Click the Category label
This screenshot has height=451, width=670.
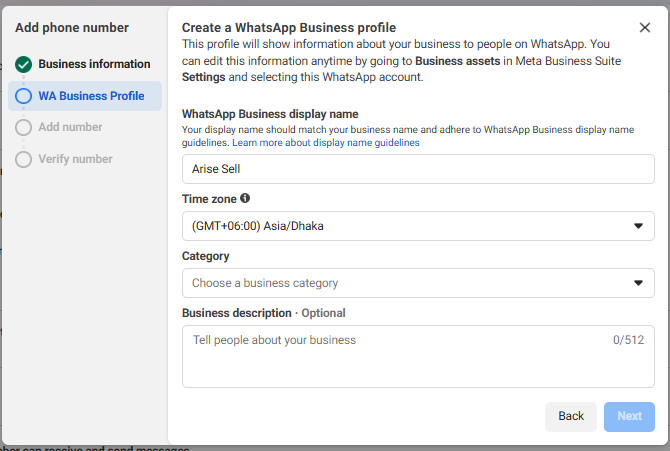(206, 256)
